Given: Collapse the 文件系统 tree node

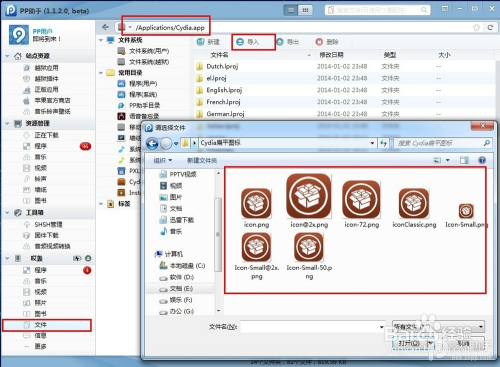Looking at the screenshot, I should tap(101, 40).
